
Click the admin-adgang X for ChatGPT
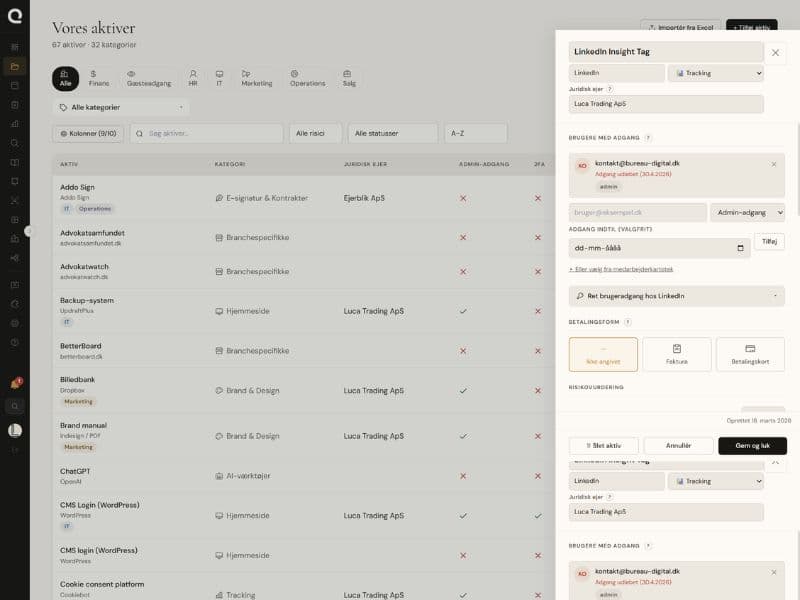pos(463,476)
